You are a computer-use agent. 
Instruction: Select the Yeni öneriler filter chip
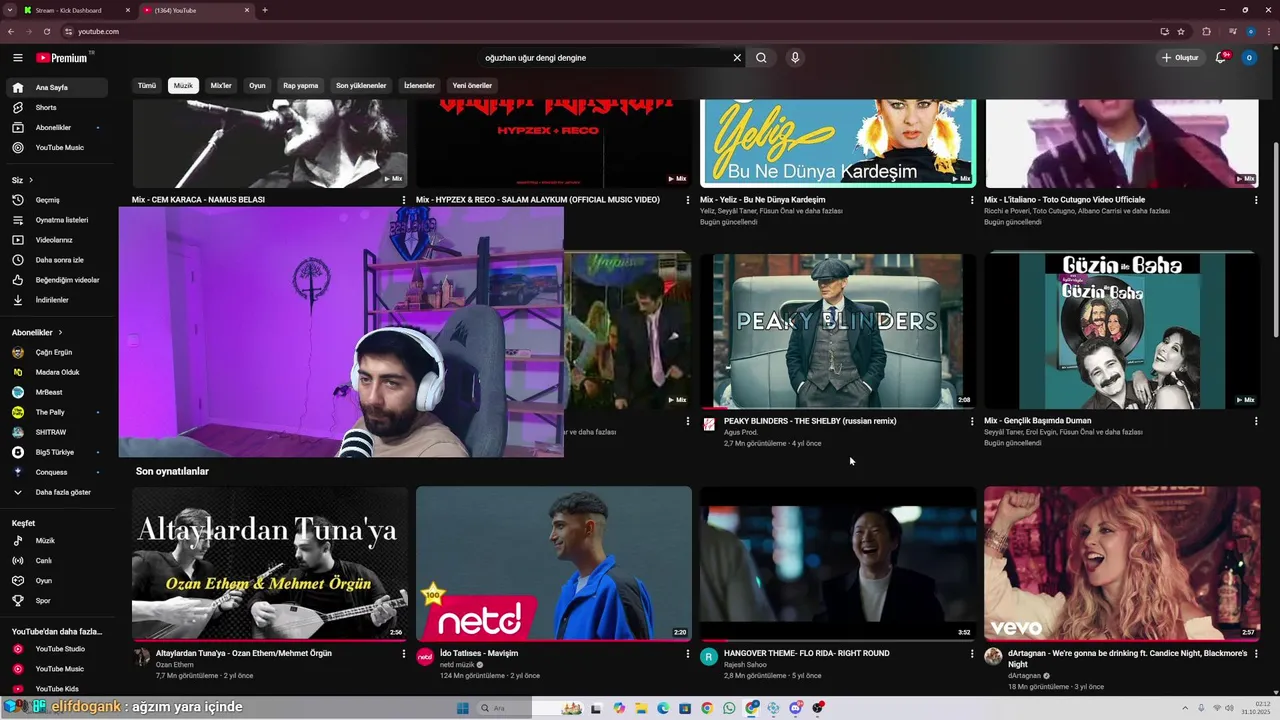pos(472,86)
